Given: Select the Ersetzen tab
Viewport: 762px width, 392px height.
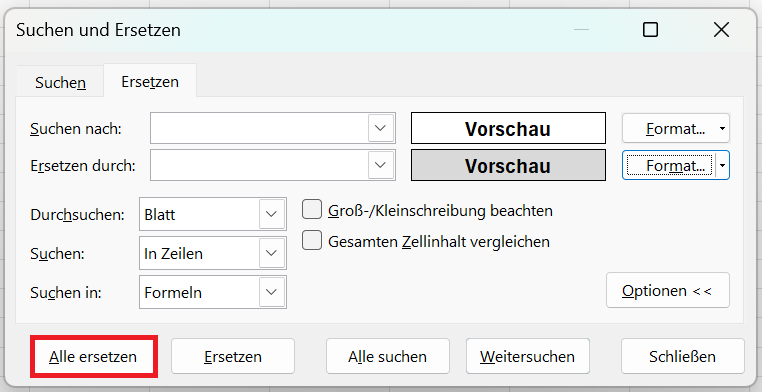Looking at the screenshot, I should click(150, 81).
